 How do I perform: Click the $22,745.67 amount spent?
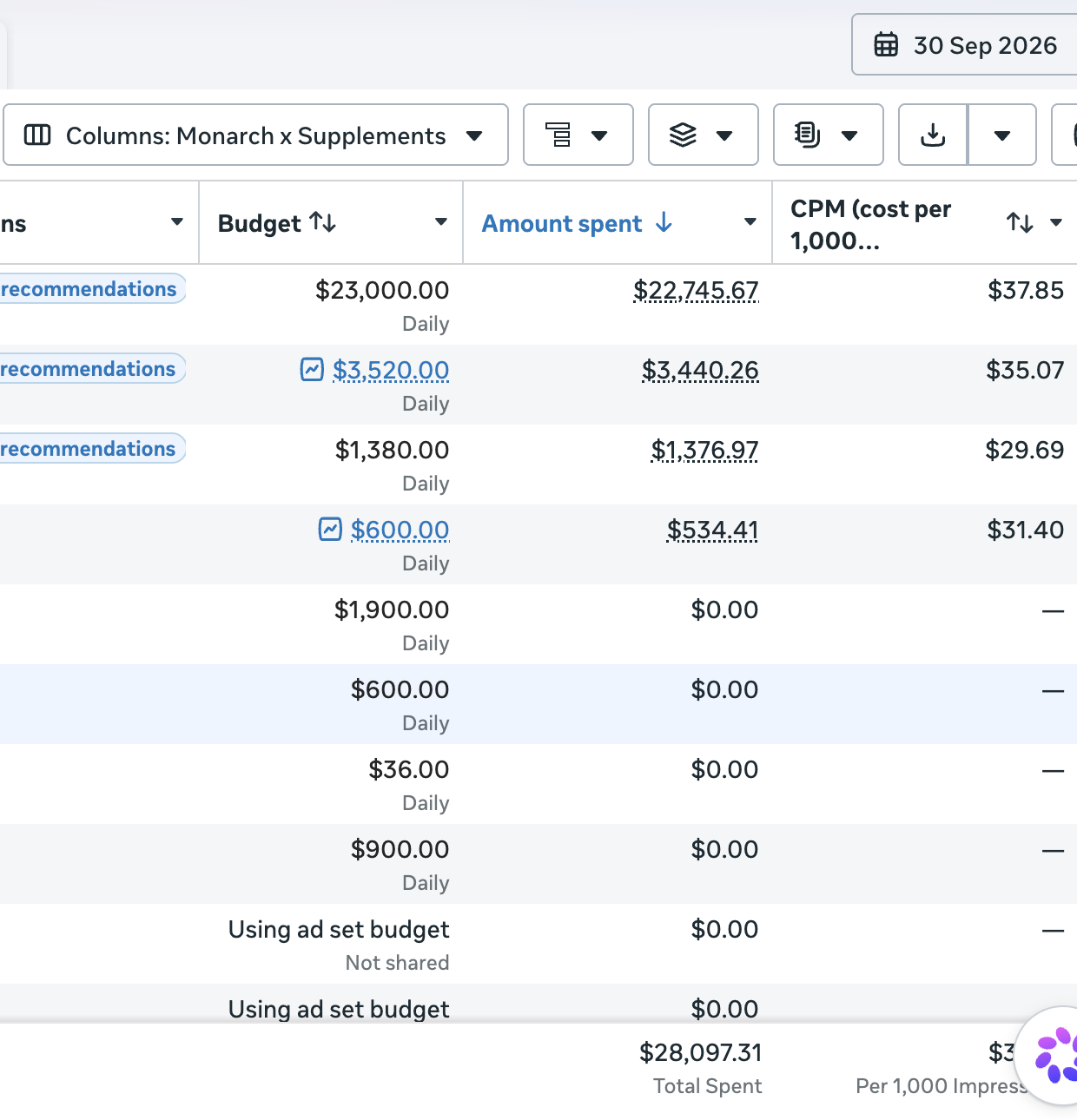tap(696, 290)
